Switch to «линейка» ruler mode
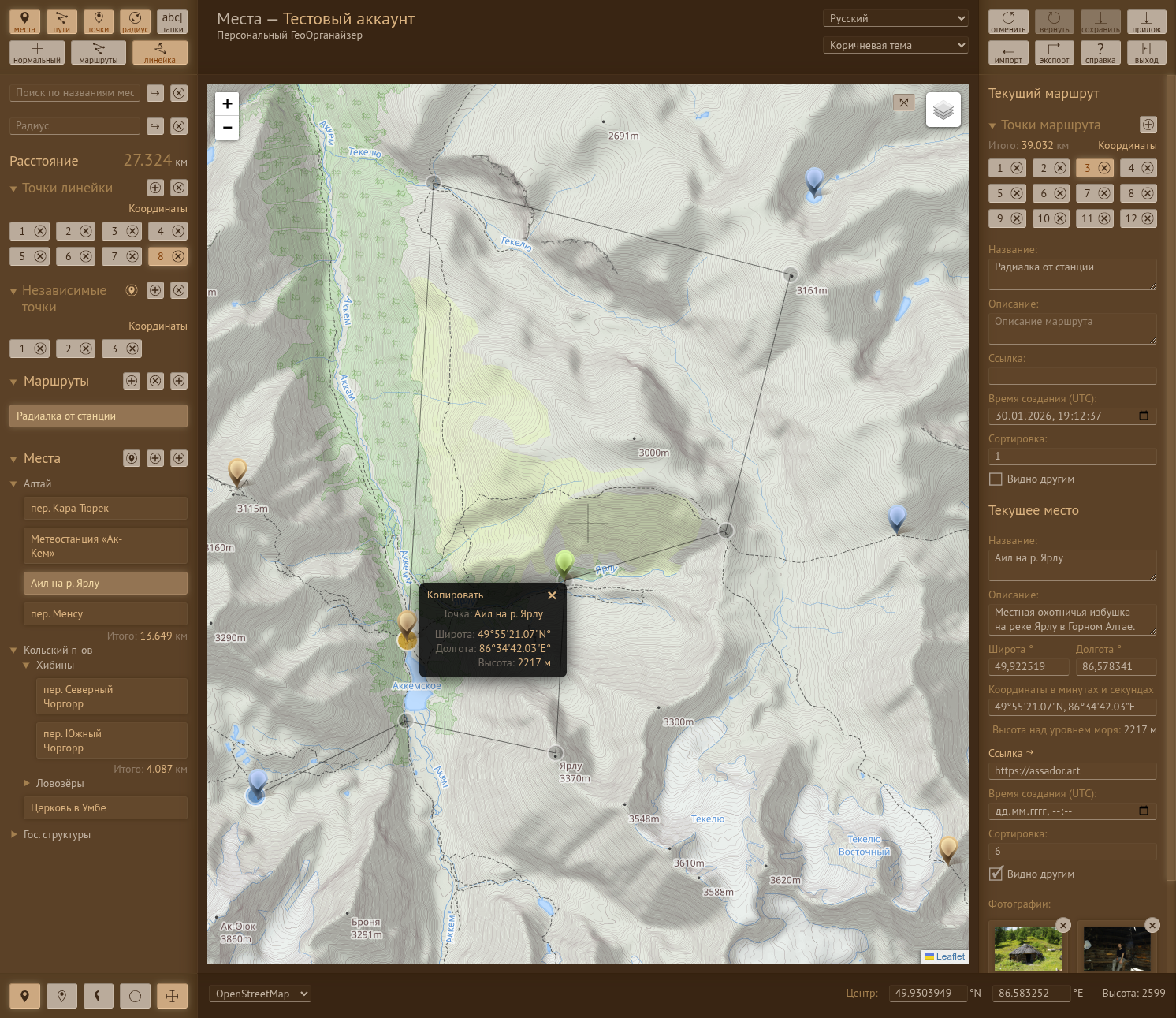This screenshot has height=1018, width=1176. click(160, 53)
